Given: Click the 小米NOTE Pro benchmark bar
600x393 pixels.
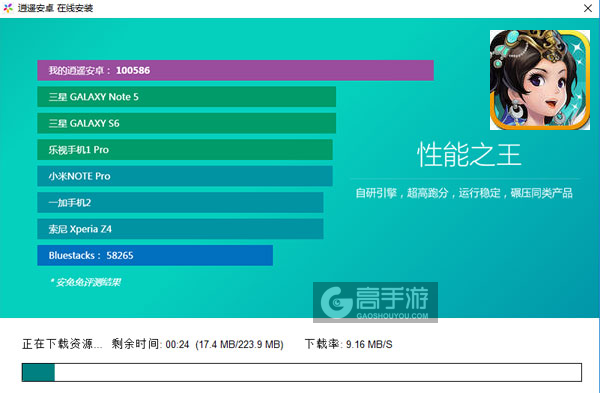Looking at the screenshot, I should 185,176.
